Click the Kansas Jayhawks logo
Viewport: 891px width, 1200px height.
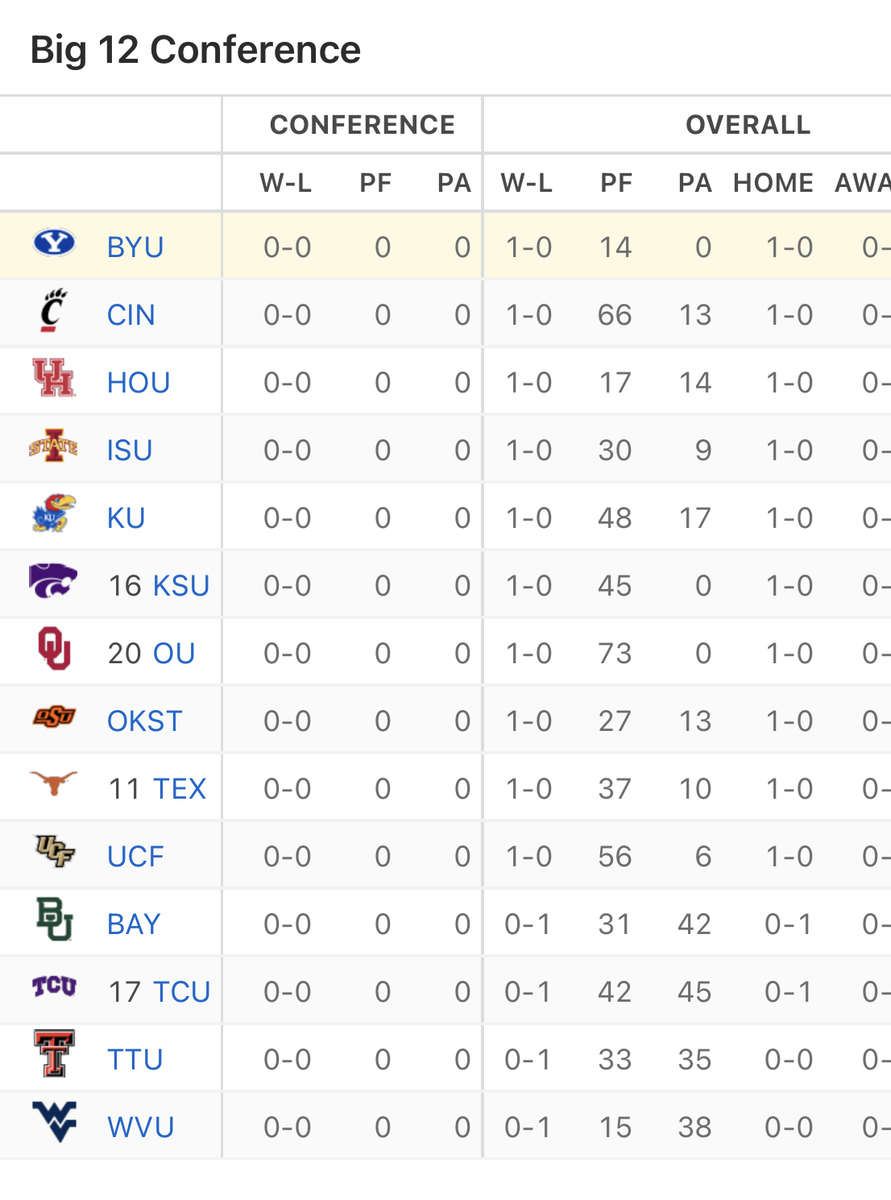coord(55,517)
